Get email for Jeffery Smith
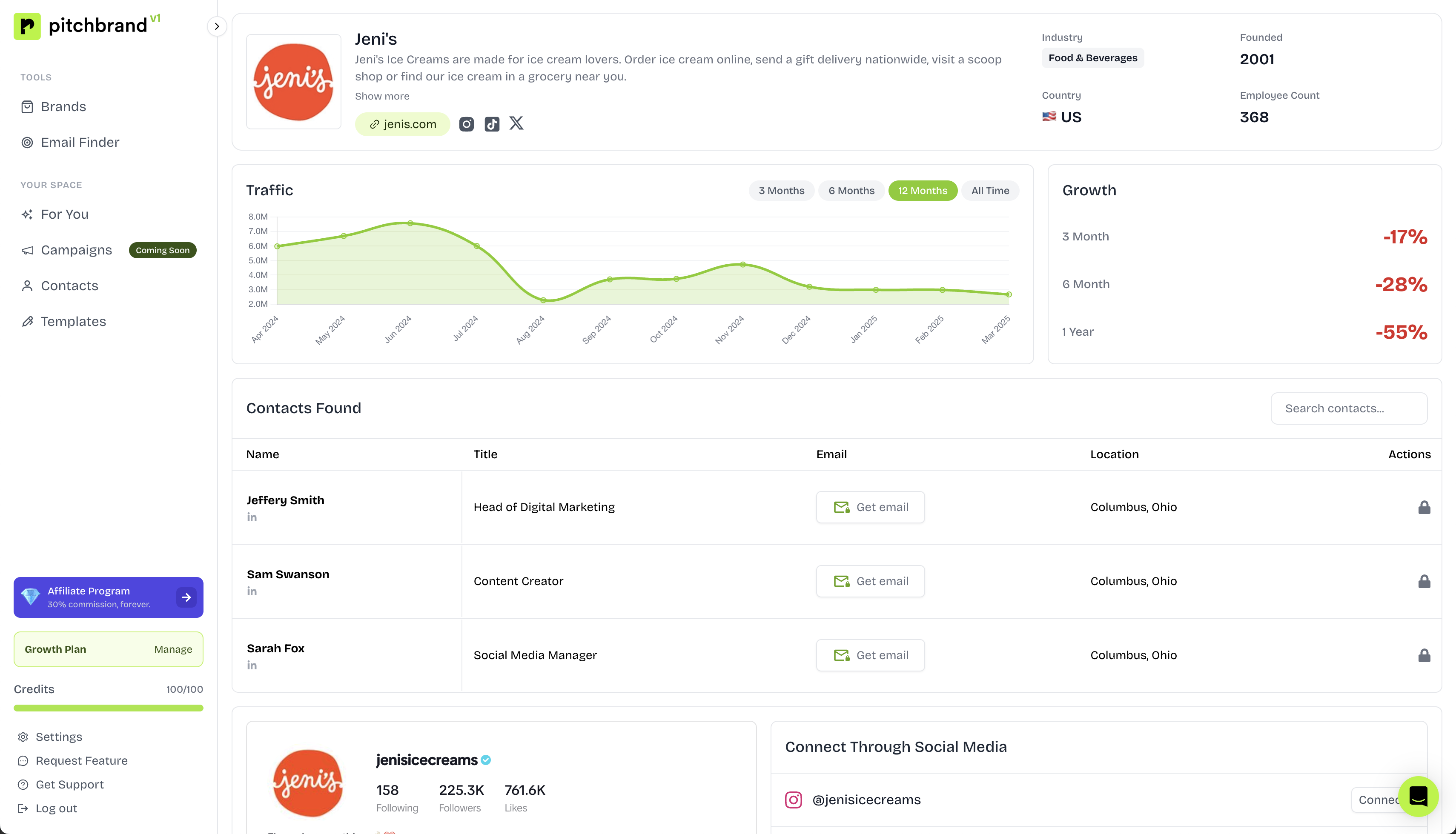 point(870,507)
